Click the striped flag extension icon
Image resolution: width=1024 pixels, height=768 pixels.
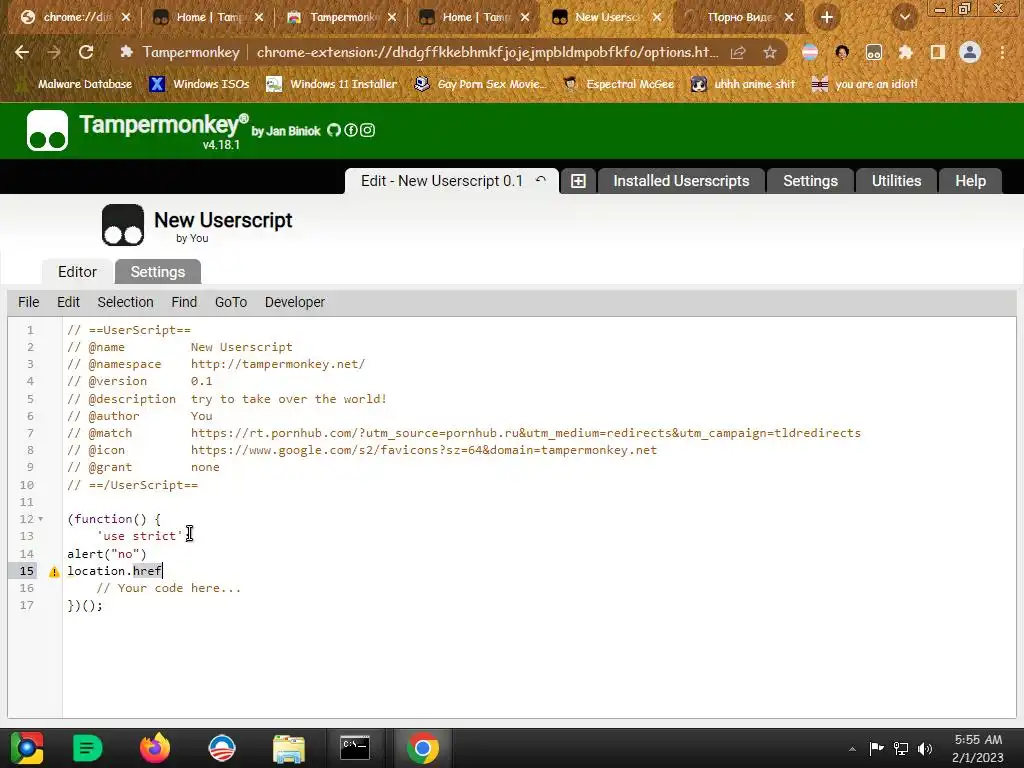point(810,52)
